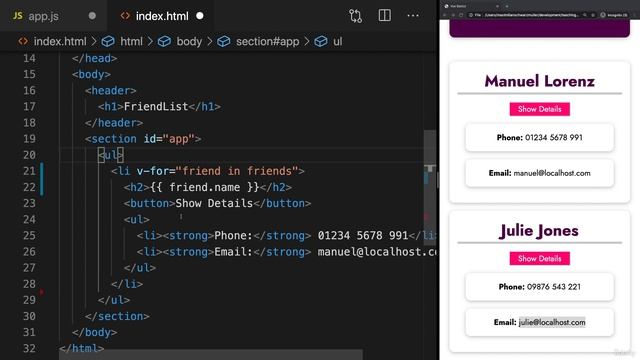Screen dimensions: 640x360
Task: Click ul element in breadcrumb
Action: click(x=338, y=41)
